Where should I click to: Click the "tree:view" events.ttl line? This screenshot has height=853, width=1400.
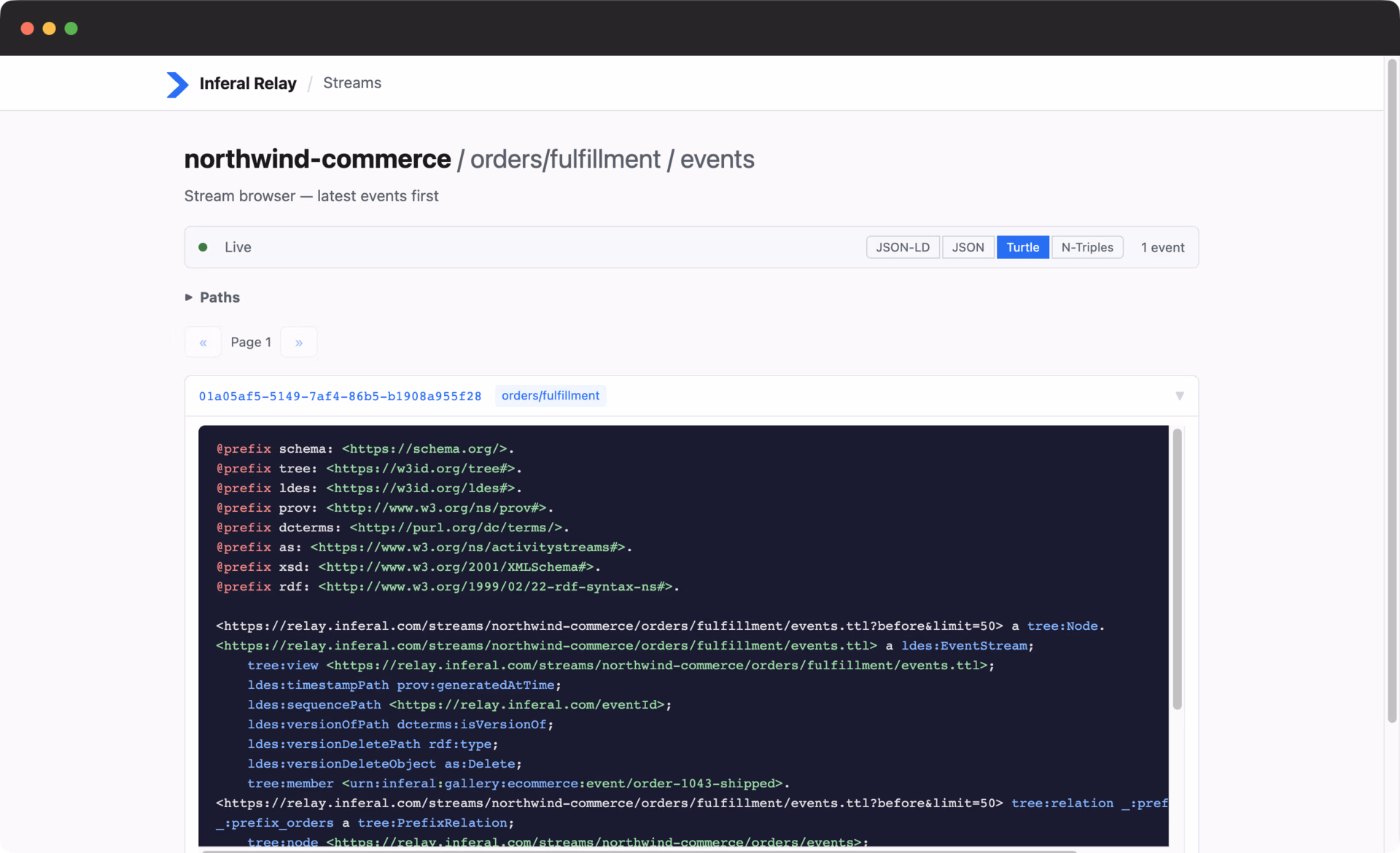pyautogui.click(x=621, y=666)
